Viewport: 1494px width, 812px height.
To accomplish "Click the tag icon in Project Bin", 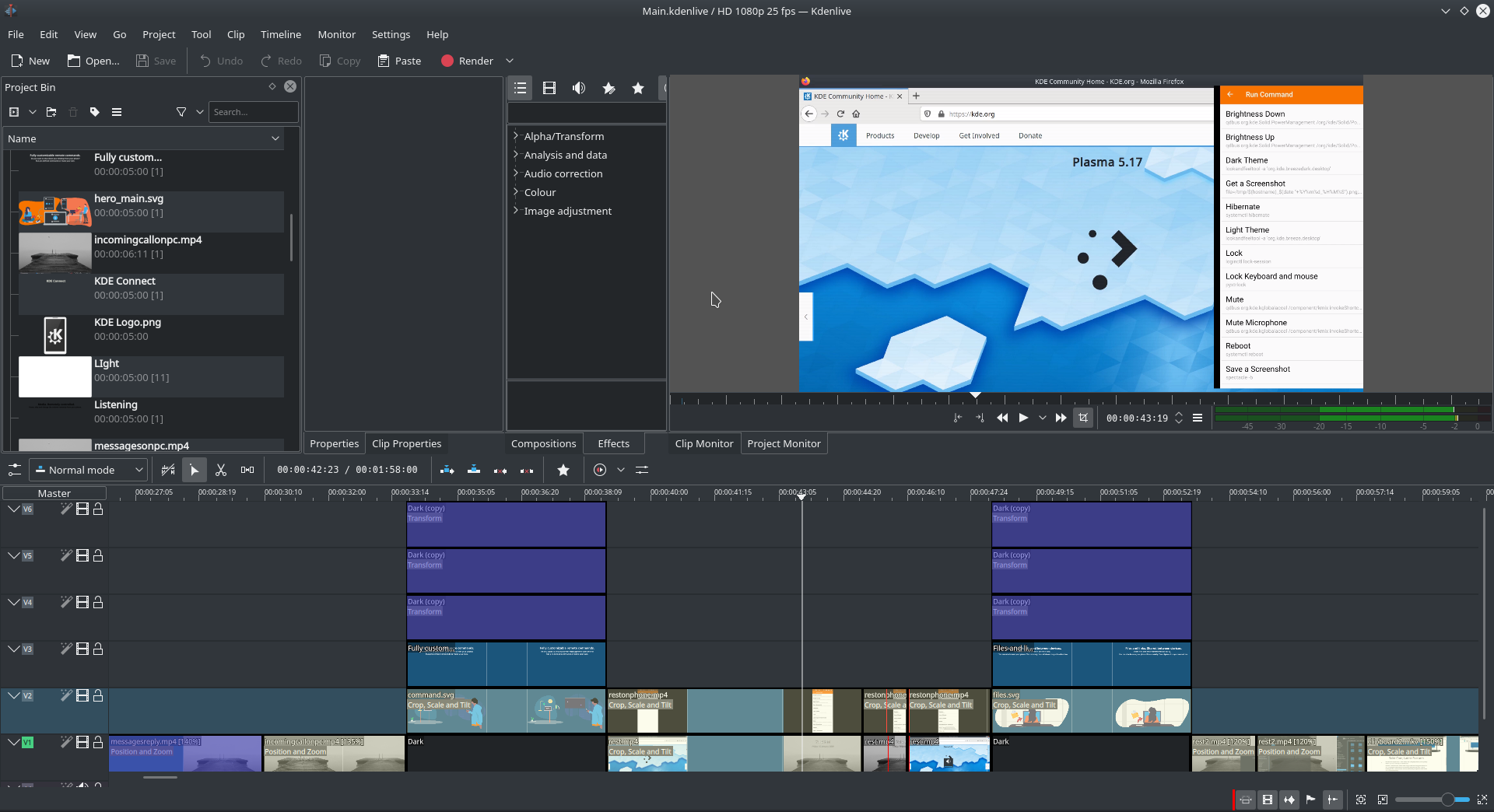I will tap(95, 112).
